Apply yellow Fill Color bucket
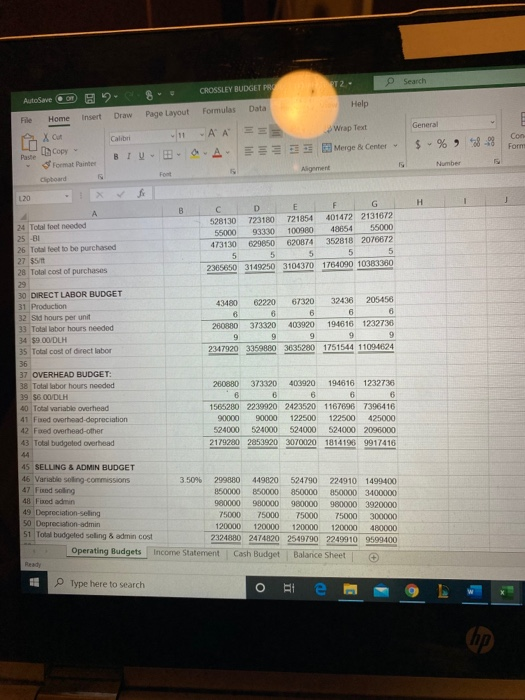 [195, 154]
